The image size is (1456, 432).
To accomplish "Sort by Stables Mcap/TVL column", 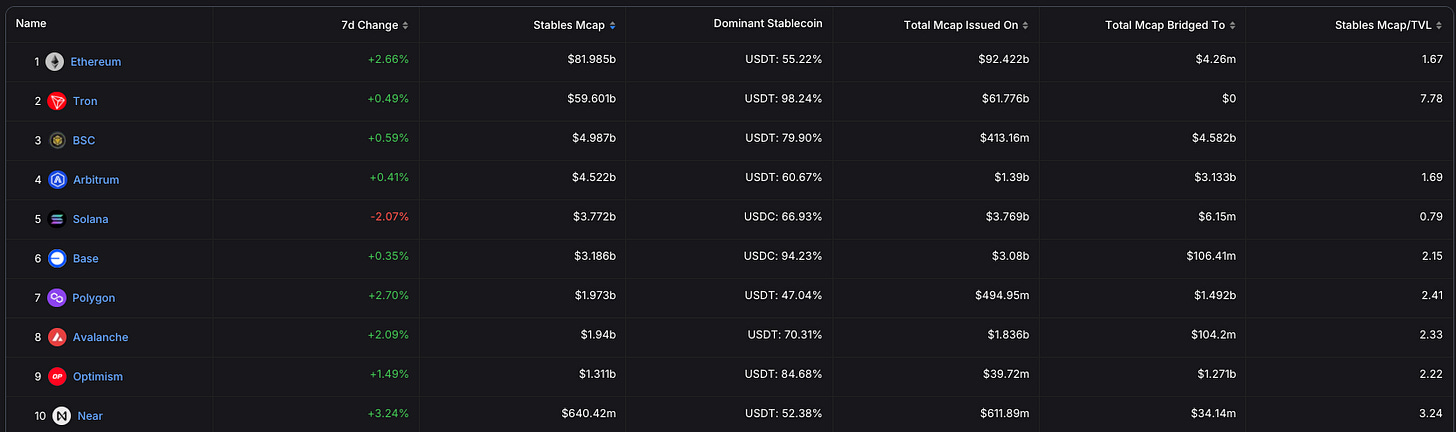I will pos(1440,25).
